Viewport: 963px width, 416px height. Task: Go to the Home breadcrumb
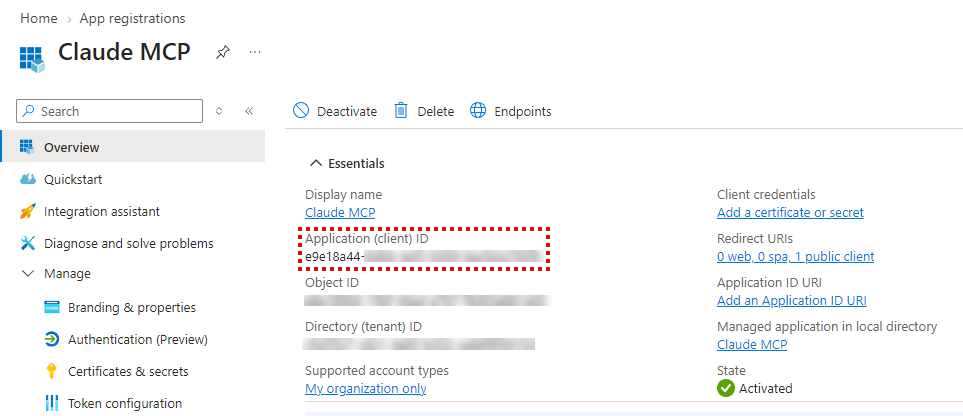39,18
